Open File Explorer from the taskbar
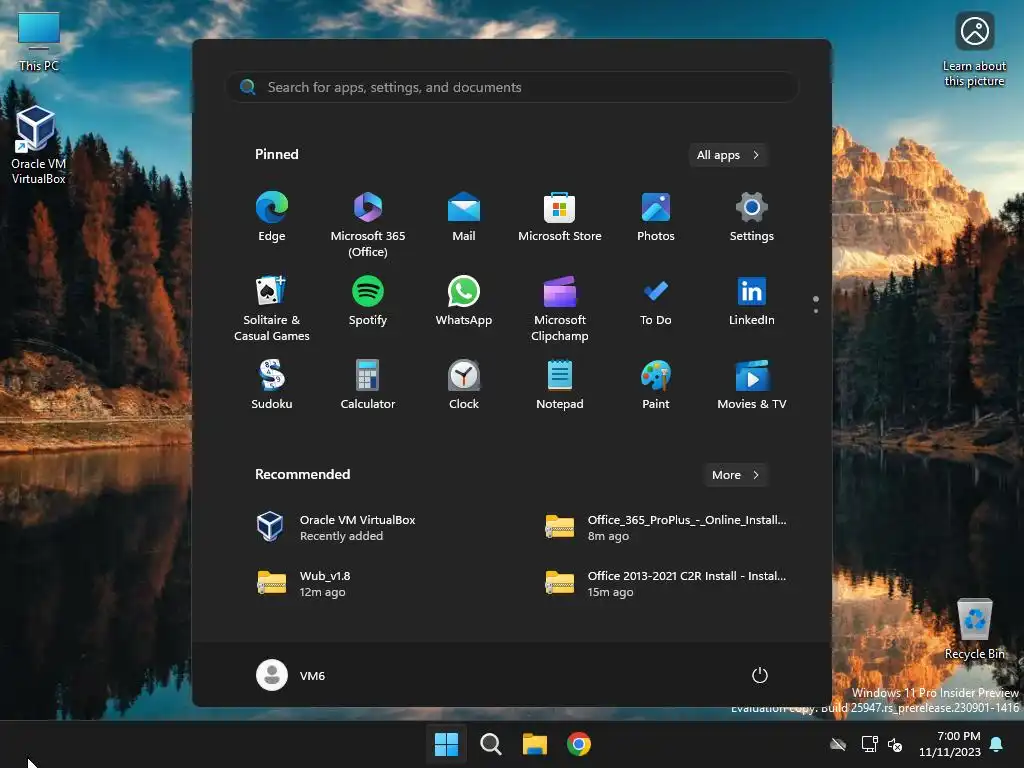The width and height of the screenshot is (1024, 768). point(535,744)
